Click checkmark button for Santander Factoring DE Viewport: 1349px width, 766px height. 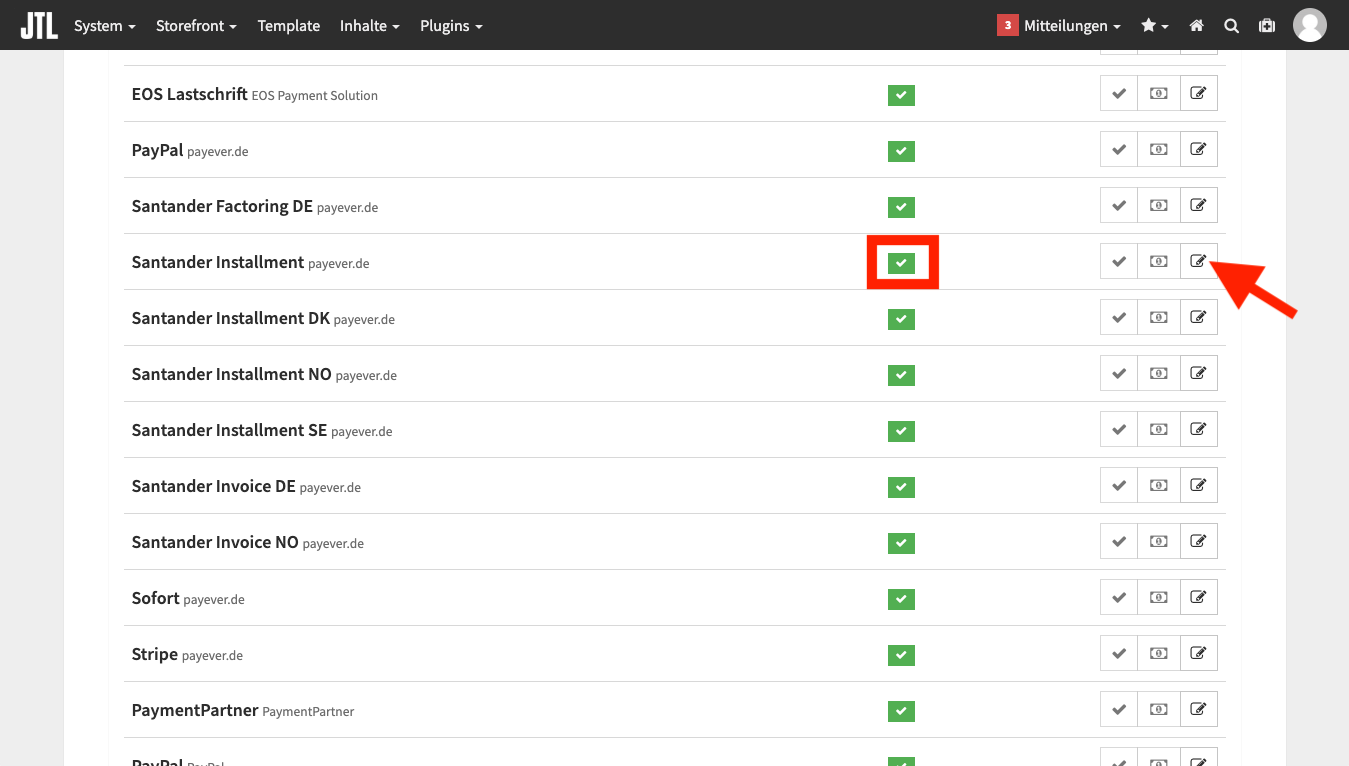pyautogui.click(x=1119, y=205)
